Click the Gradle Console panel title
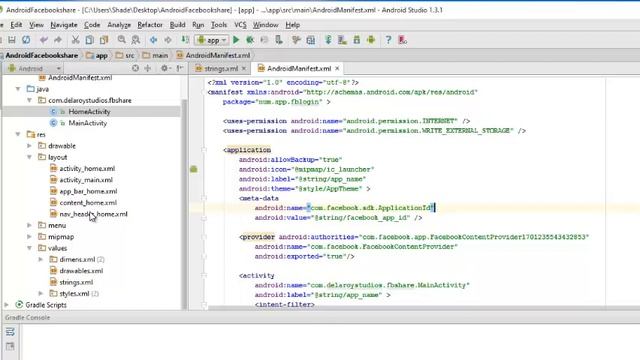The width and height of the screenshot is (640, 360). pos(27,317)
